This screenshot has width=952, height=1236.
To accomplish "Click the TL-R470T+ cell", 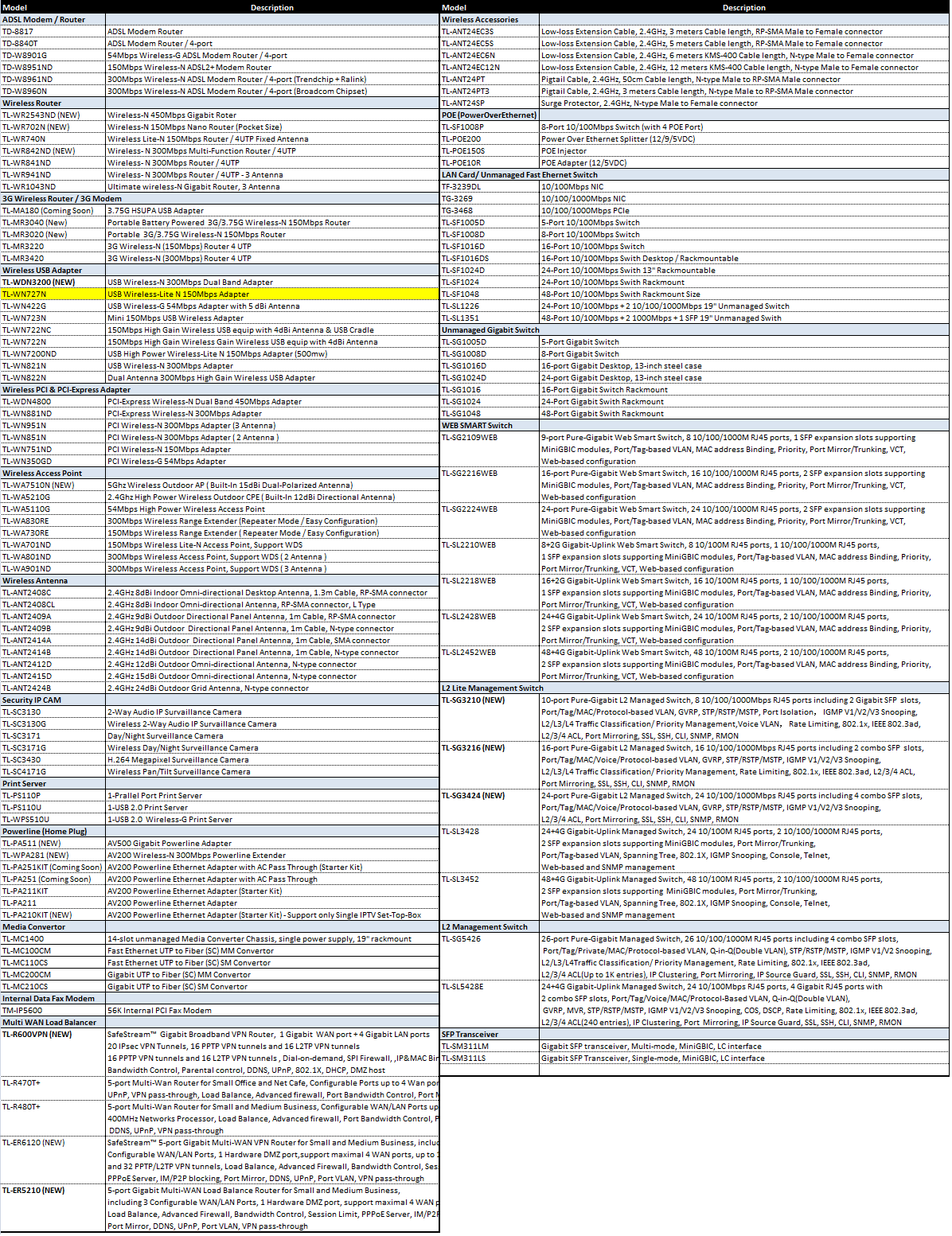I will tap(53, 1089).
